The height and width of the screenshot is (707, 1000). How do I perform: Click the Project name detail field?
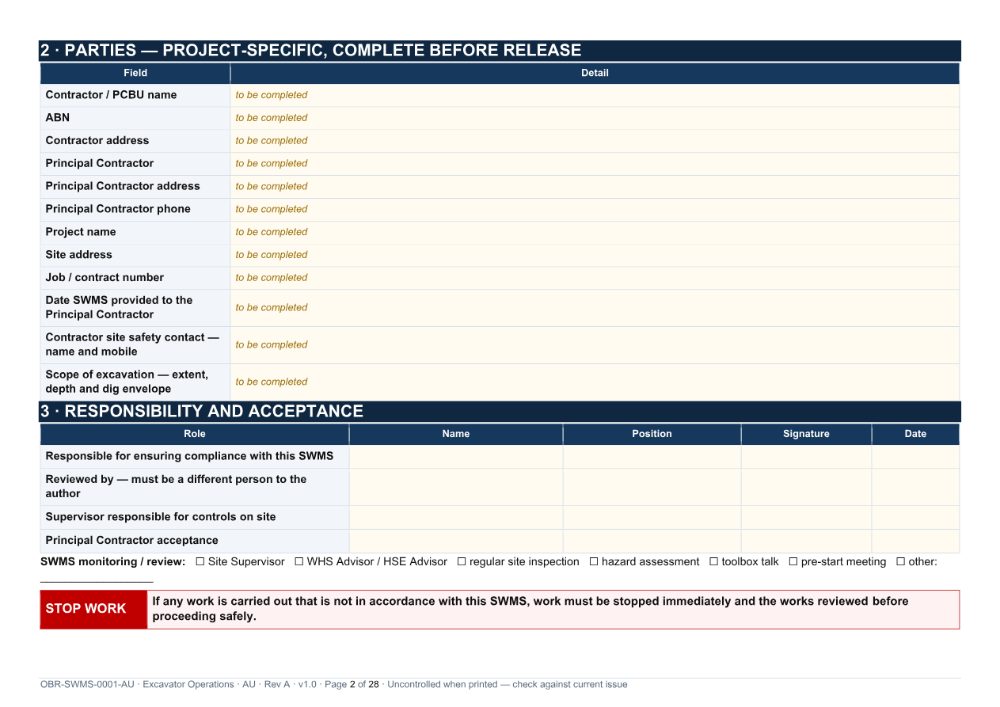point(594,233)
